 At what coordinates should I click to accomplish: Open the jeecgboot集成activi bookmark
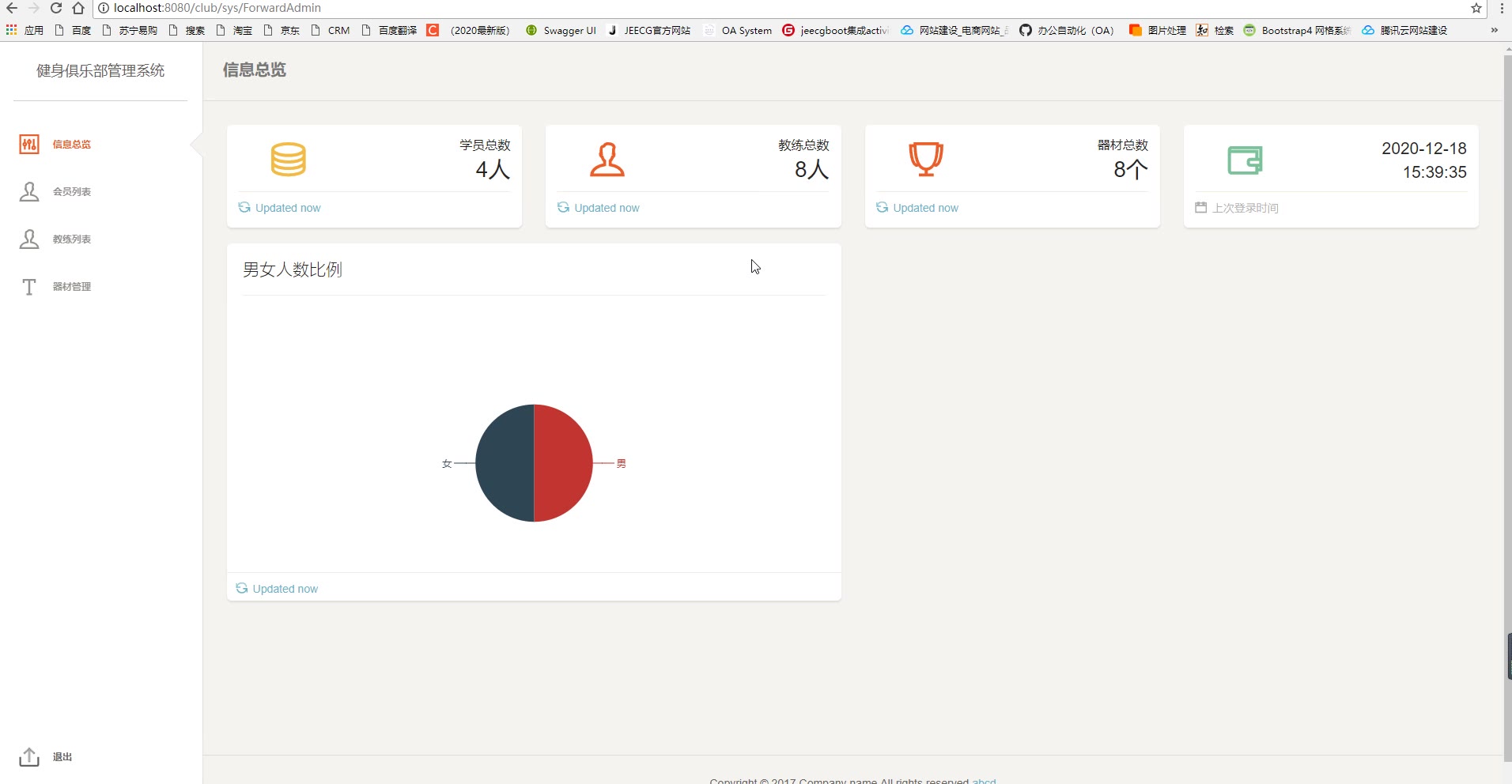836,30
